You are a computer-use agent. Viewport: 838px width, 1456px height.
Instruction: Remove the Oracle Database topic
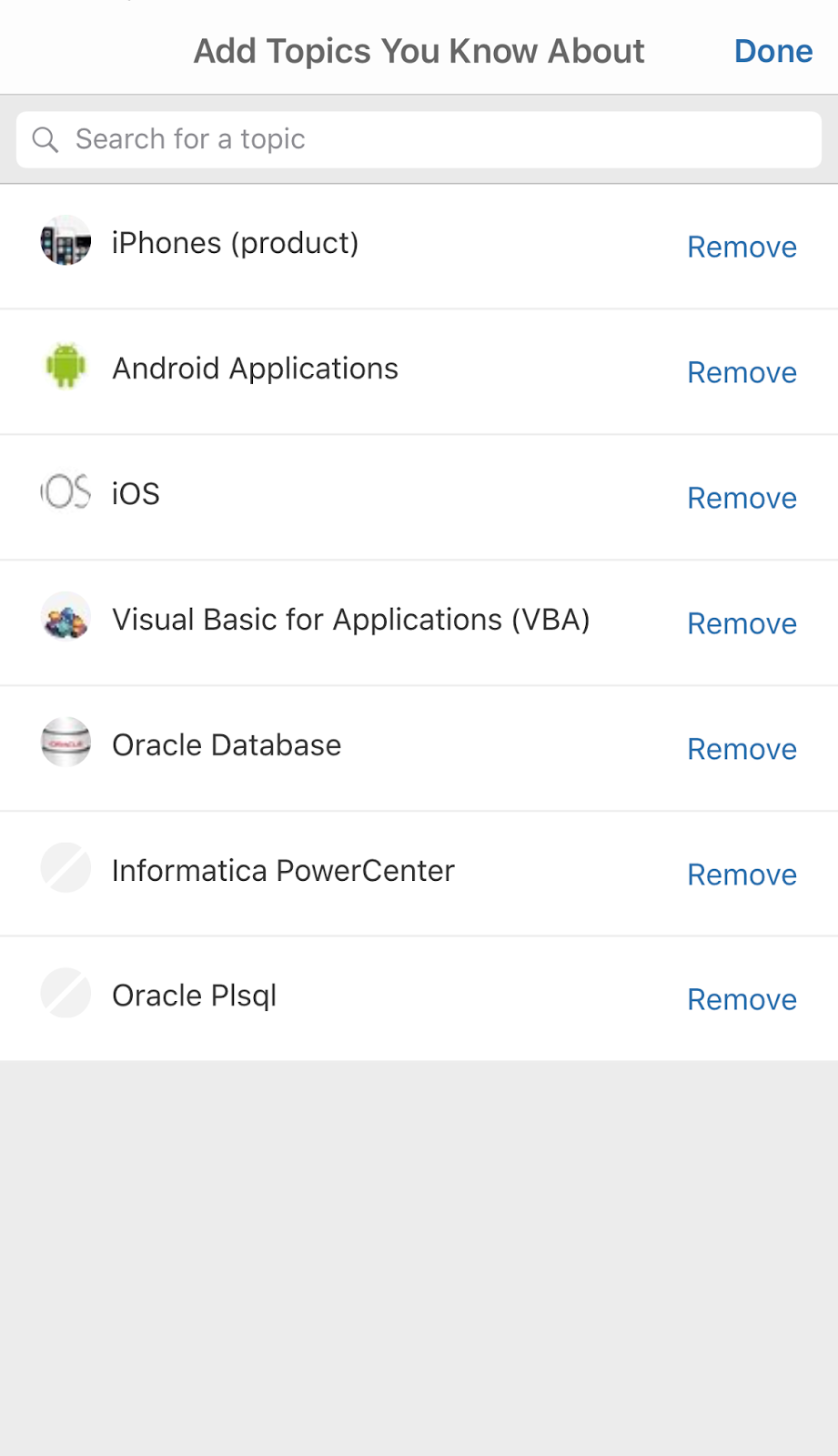tap(742, 749)
